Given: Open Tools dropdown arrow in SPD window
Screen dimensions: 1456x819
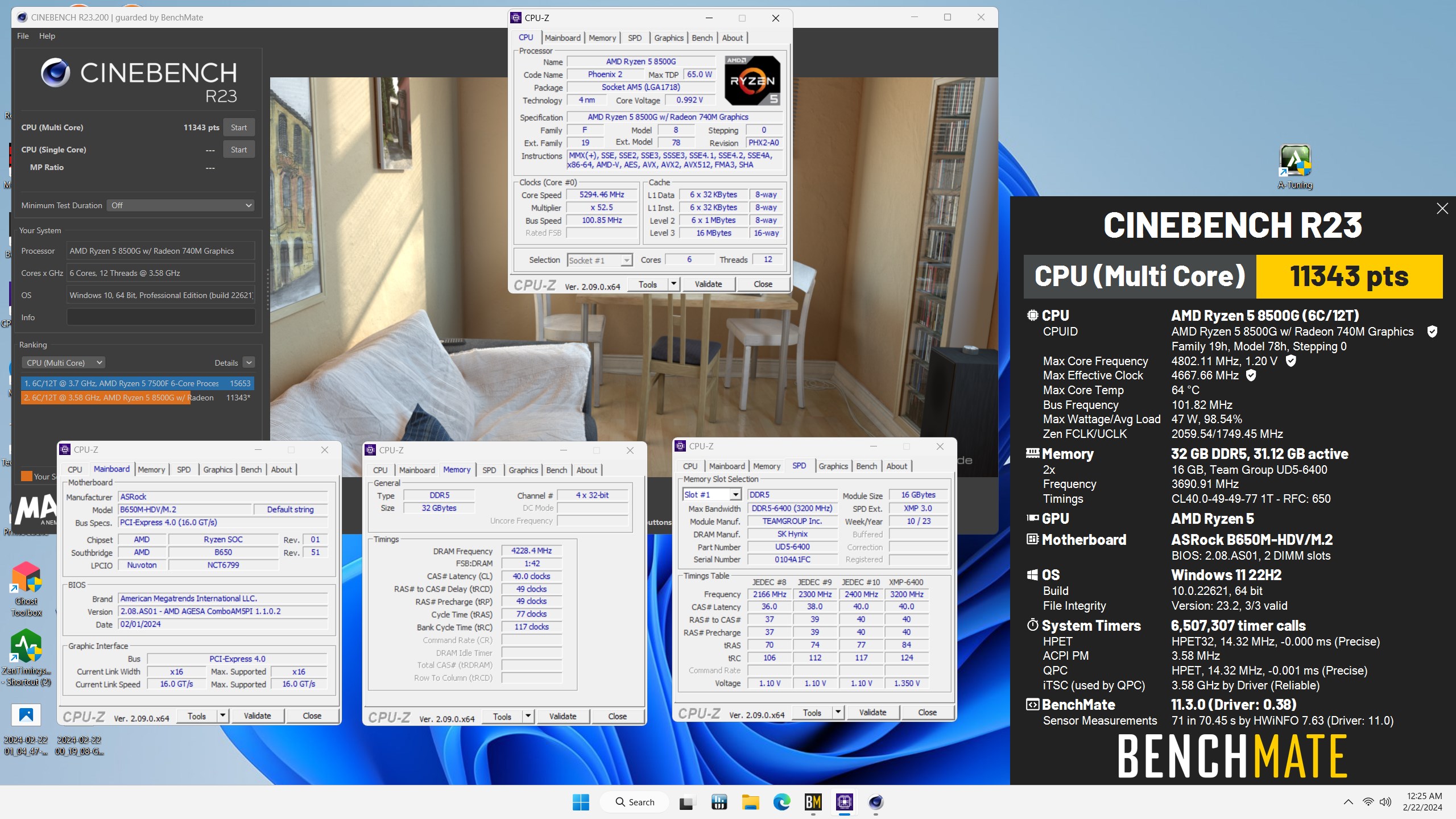Looking at the screenshot, I should click(x=838, y=712).
